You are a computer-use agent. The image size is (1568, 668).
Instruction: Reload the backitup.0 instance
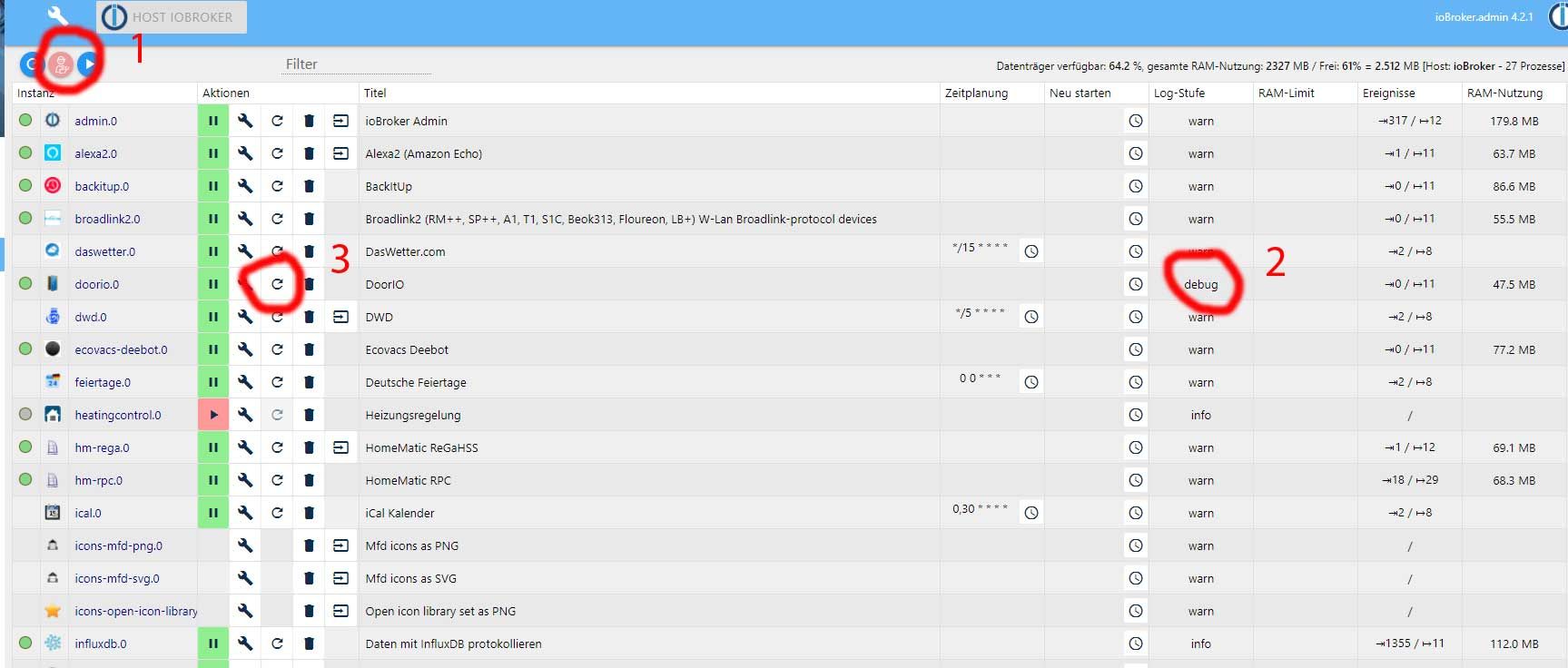(x=277, y=186)
